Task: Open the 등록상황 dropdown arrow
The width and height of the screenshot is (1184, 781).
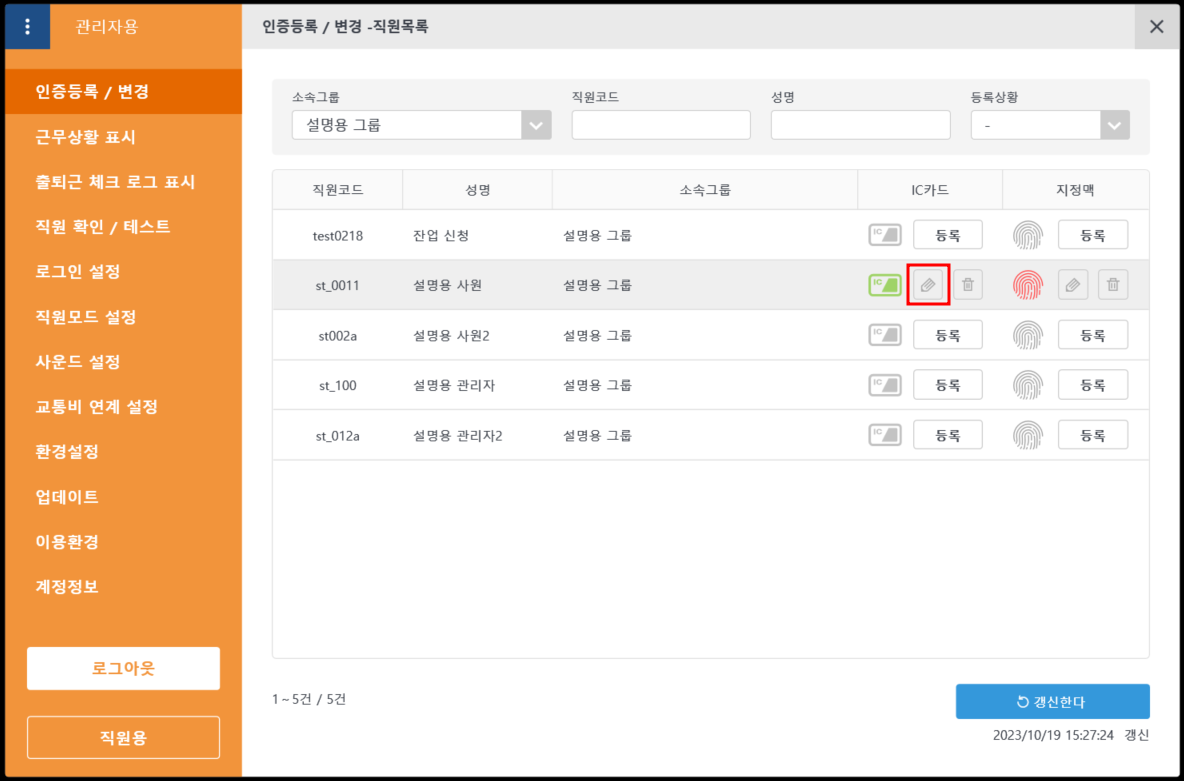Action: pyautogui.click(x=1114, y=125)
